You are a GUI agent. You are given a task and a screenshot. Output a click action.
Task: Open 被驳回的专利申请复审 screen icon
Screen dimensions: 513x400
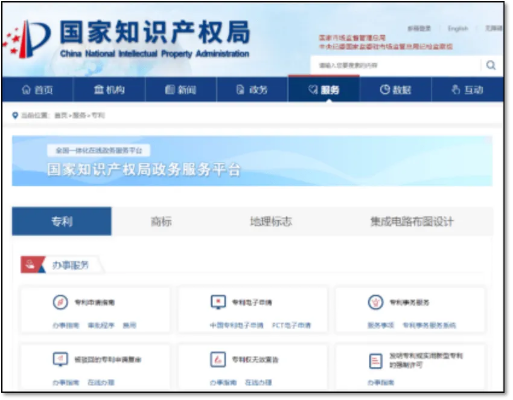coord(60,359)
